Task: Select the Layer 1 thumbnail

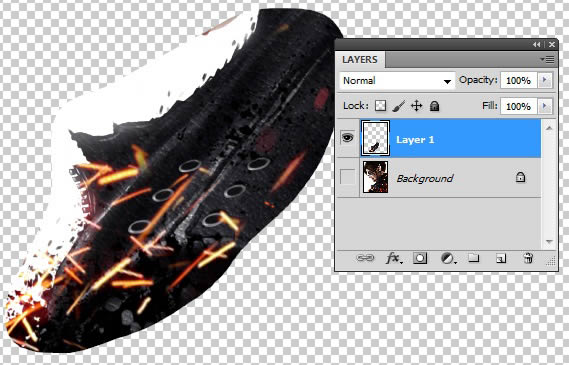Action: pos(375,138)
